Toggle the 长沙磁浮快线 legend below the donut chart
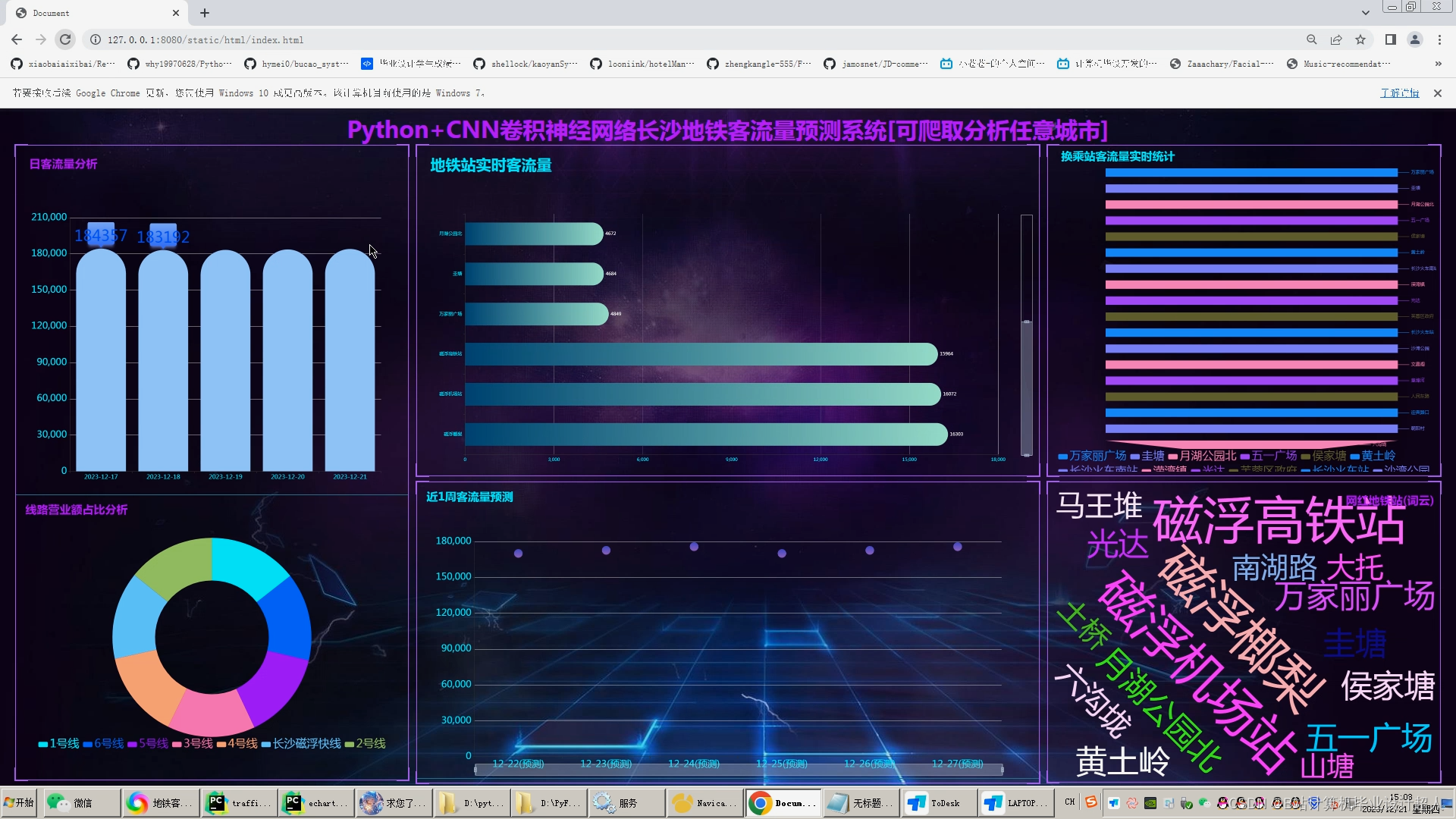1456x819 pixels. click(x=300, y=744)
